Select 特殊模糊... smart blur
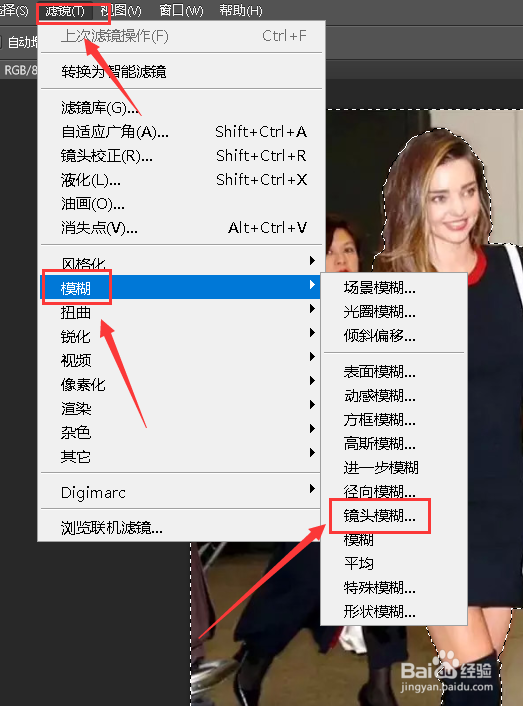This screenshot has width=523, height=706. pyautogui.click(x=394, y=587)
